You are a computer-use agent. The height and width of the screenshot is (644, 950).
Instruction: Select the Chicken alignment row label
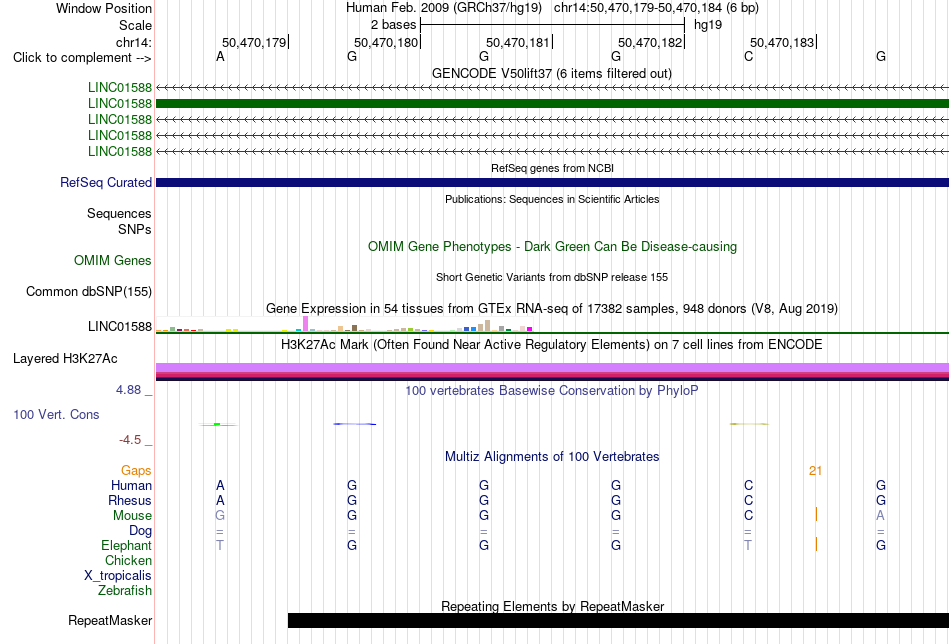pyautogui.click(x=128, y=560)
